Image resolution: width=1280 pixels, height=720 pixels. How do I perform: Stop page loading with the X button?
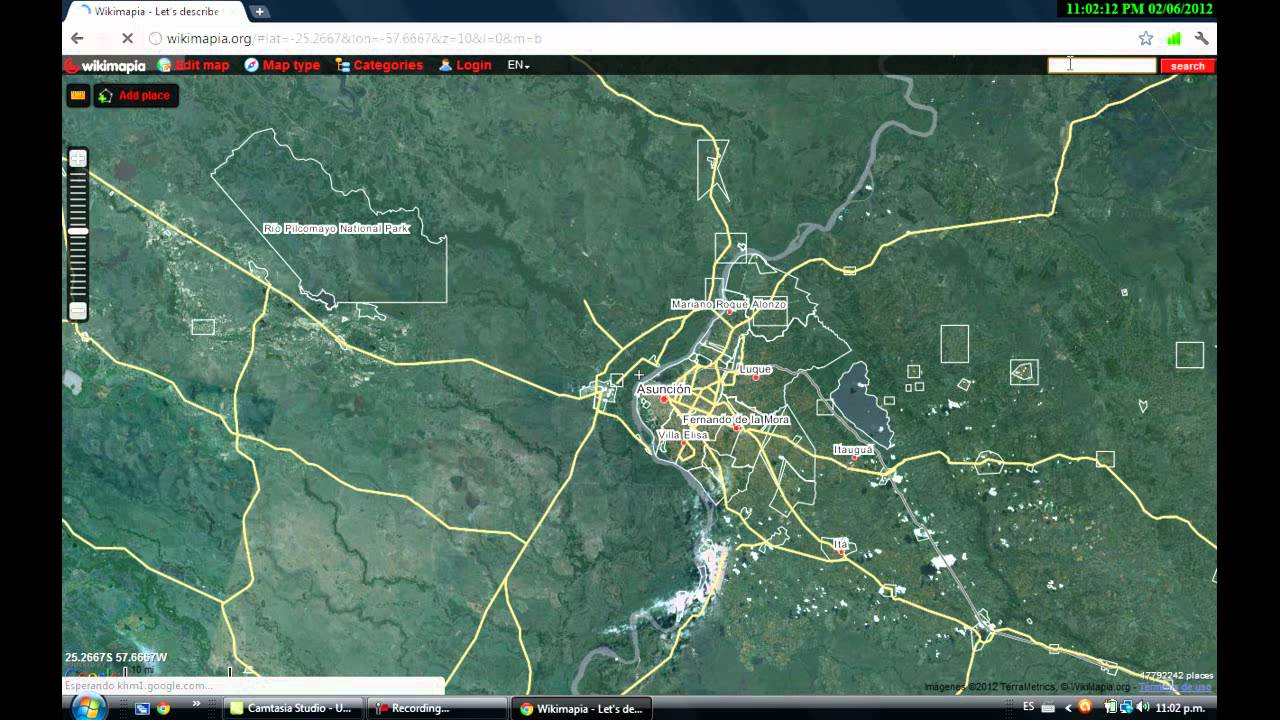127,38
